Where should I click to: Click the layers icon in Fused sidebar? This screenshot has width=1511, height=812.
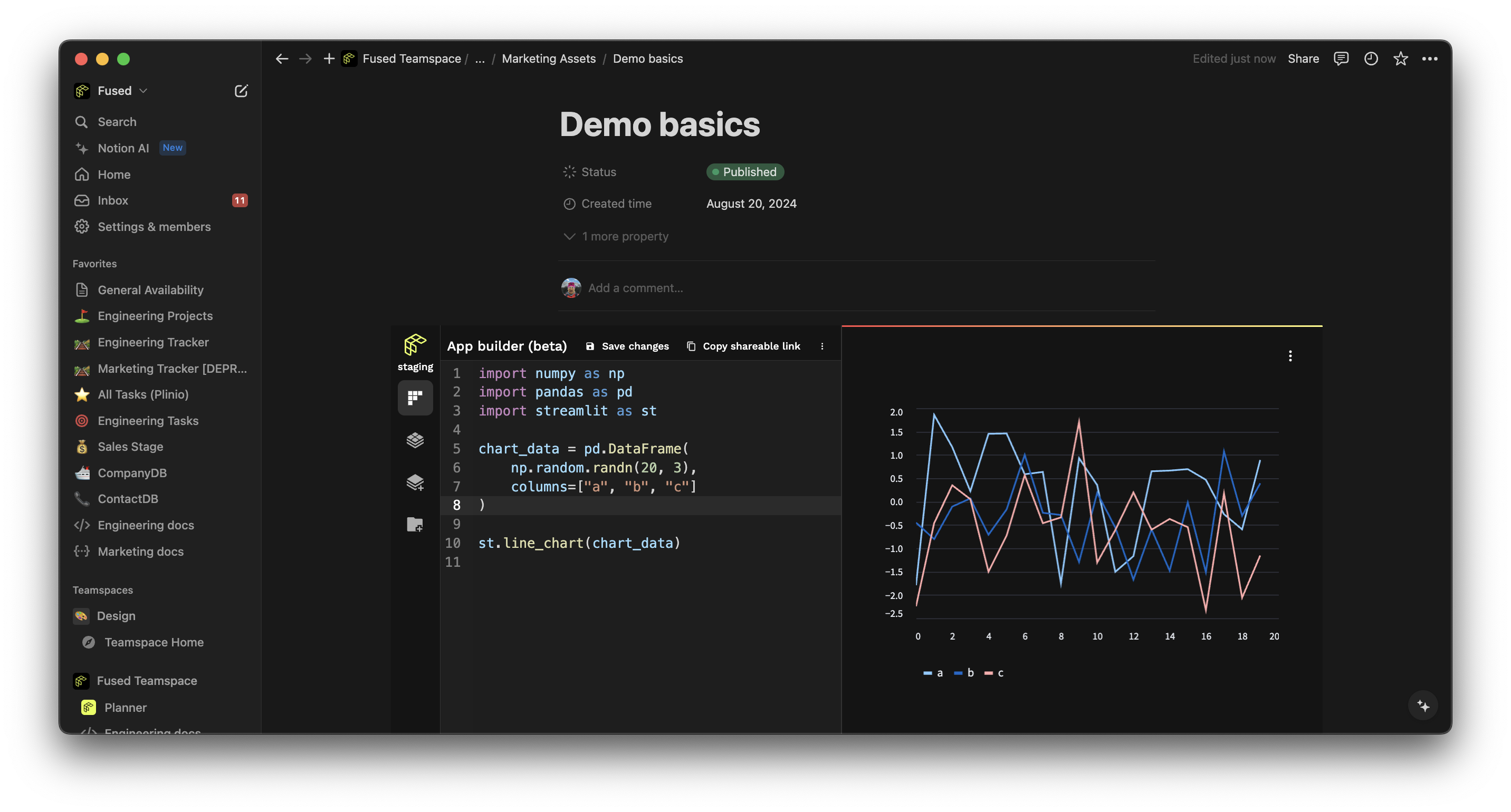coord(415,440)
